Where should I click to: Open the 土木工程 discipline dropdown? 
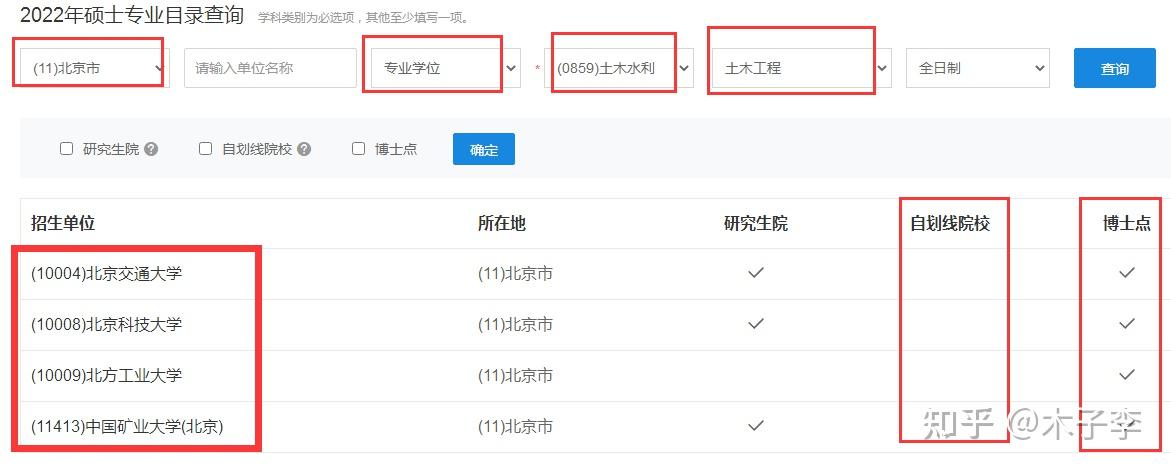801,68
